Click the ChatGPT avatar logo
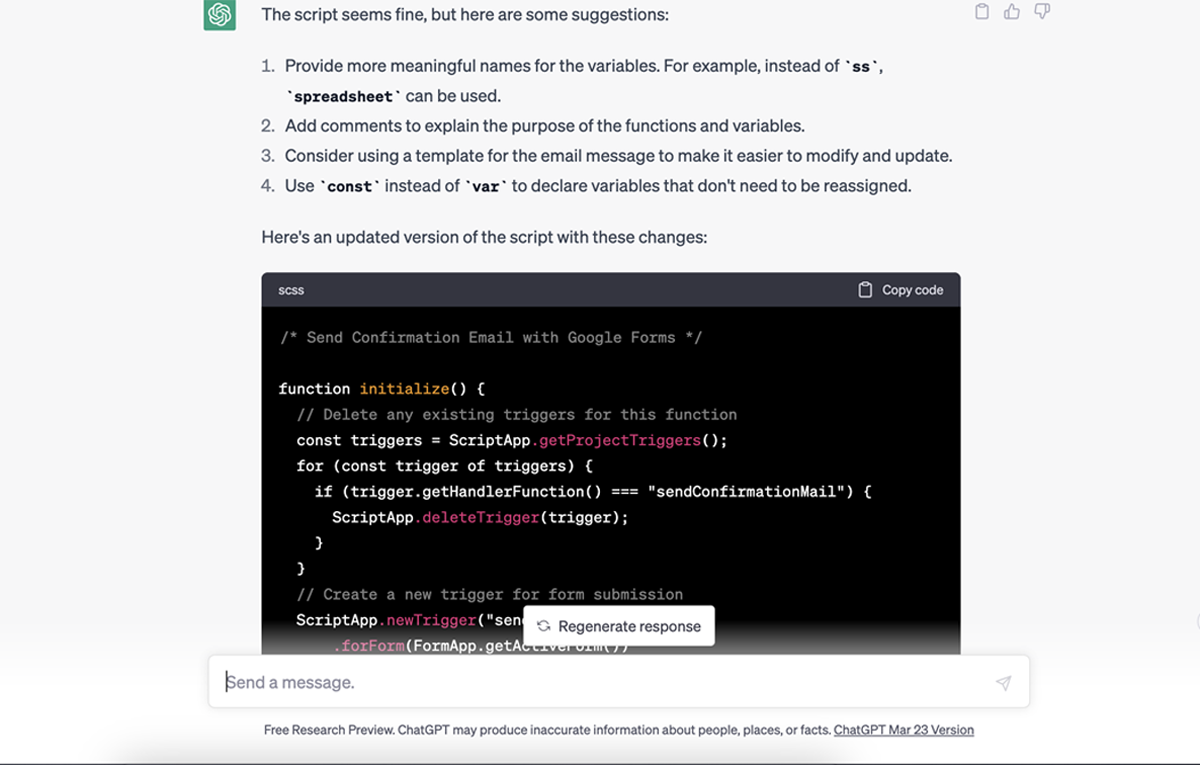The image size is (1200, 765). 220,15
